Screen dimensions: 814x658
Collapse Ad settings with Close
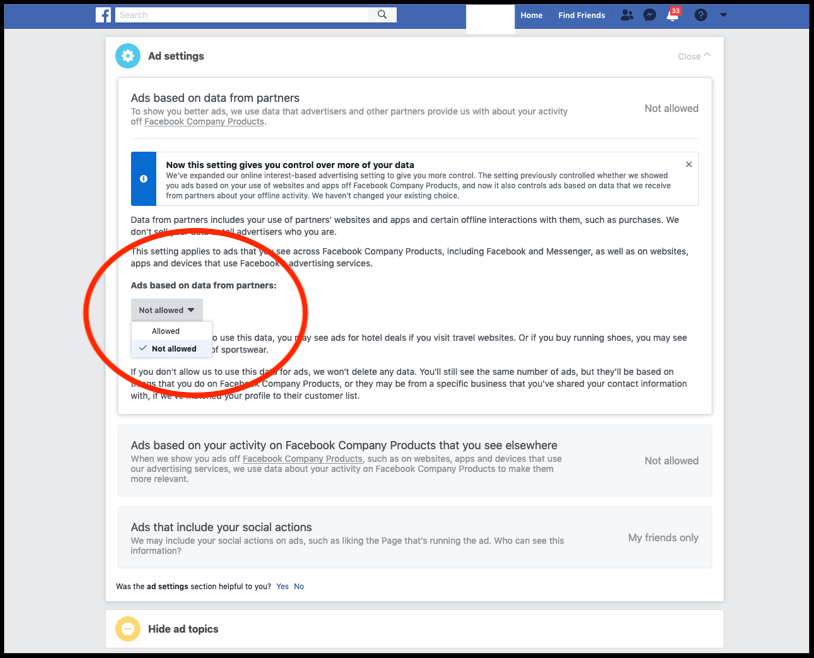pyautogui.click(x=694, y=56)
